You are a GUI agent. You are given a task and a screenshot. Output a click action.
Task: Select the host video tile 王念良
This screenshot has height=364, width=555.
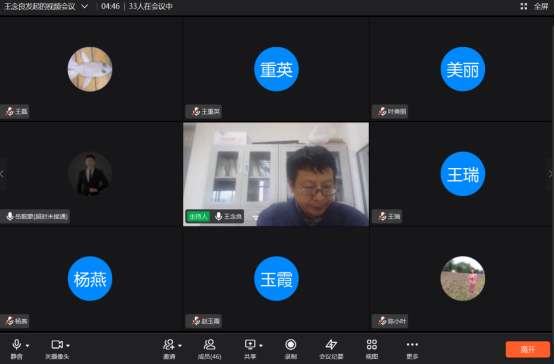pos(276,174)
